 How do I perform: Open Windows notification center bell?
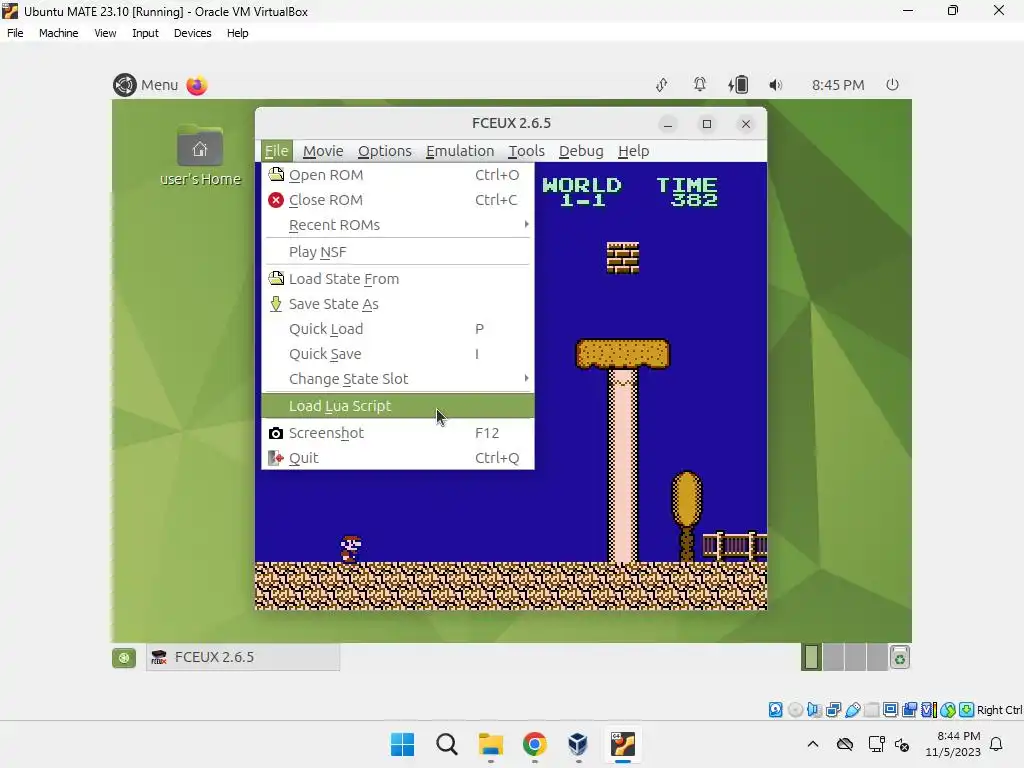[x=996, y=744]
